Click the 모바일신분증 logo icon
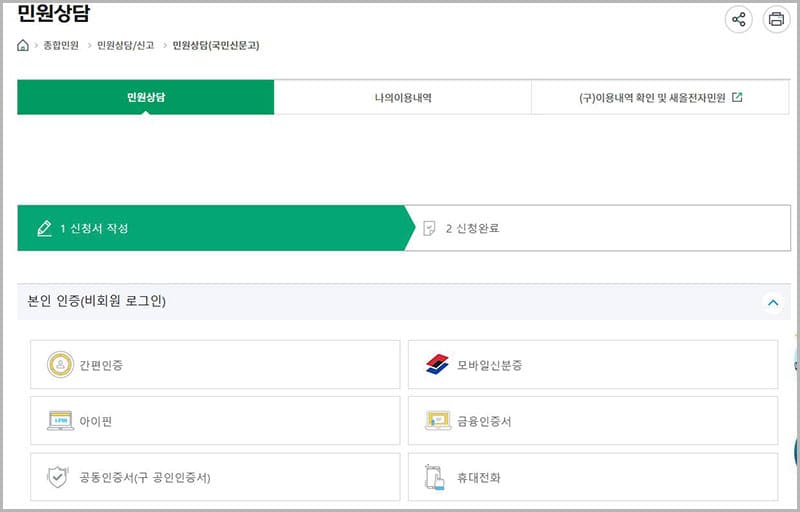Viewport: 800px width, 512px height. [x=437, y=365]
